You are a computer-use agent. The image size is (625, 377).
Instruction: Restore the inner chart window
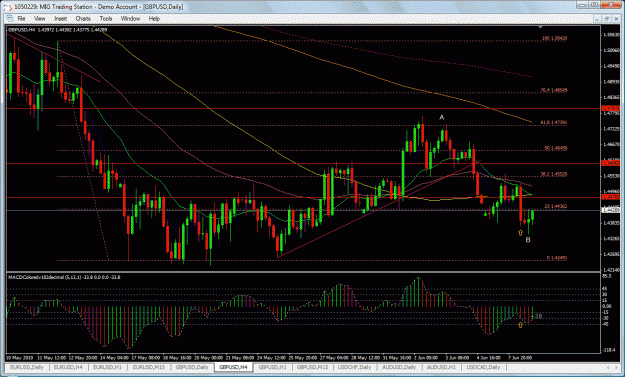[x=607, y=19]
